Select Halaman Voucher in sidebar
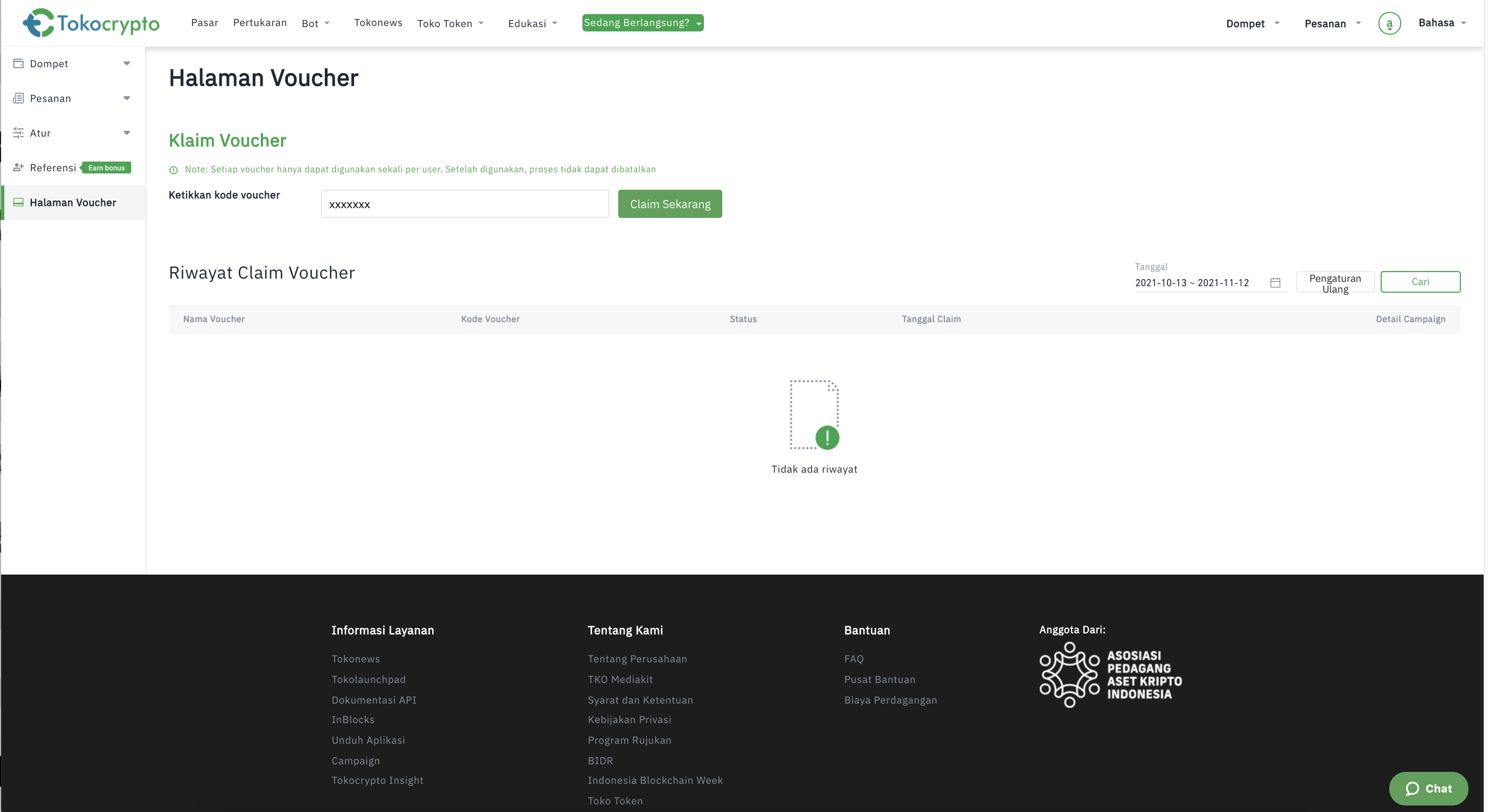This screenshot has width=1488, height=812. coord(73,202)
